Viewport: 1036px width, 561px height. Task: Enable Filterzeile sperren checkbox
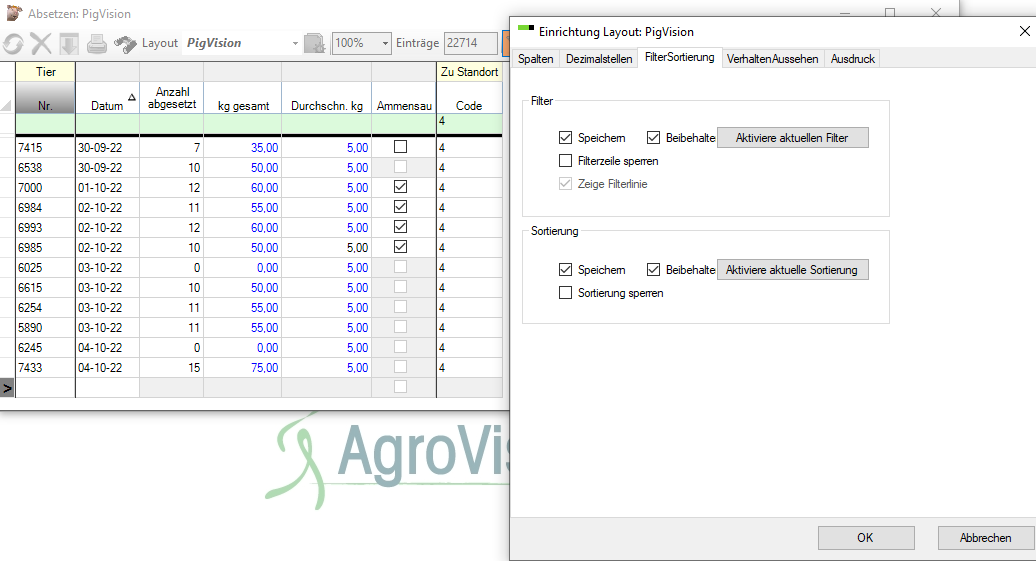(565, 161)
